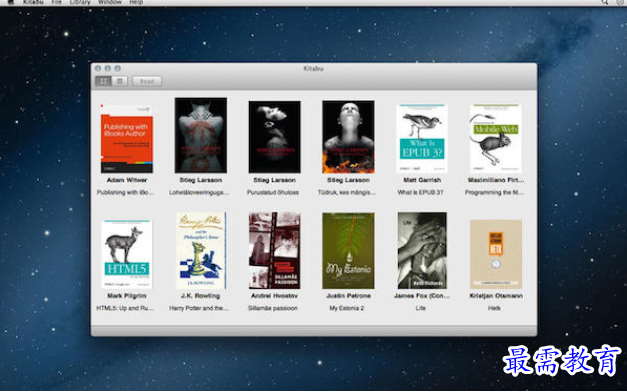Click author name James Fox (Con...
Image resolution: width=627 pixels, height=392 pixels.
[x=422, y=296]
